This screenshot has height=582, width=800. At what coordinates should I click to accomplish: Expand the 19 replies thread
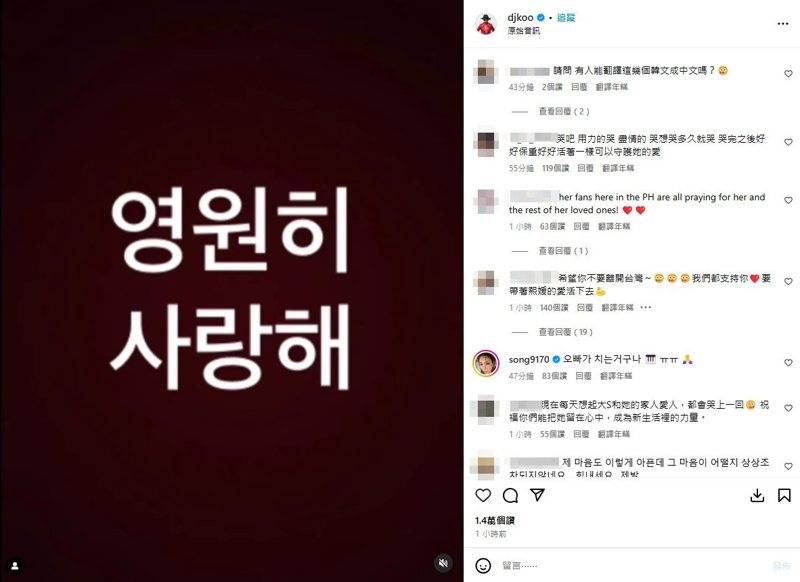coord(565,332)
